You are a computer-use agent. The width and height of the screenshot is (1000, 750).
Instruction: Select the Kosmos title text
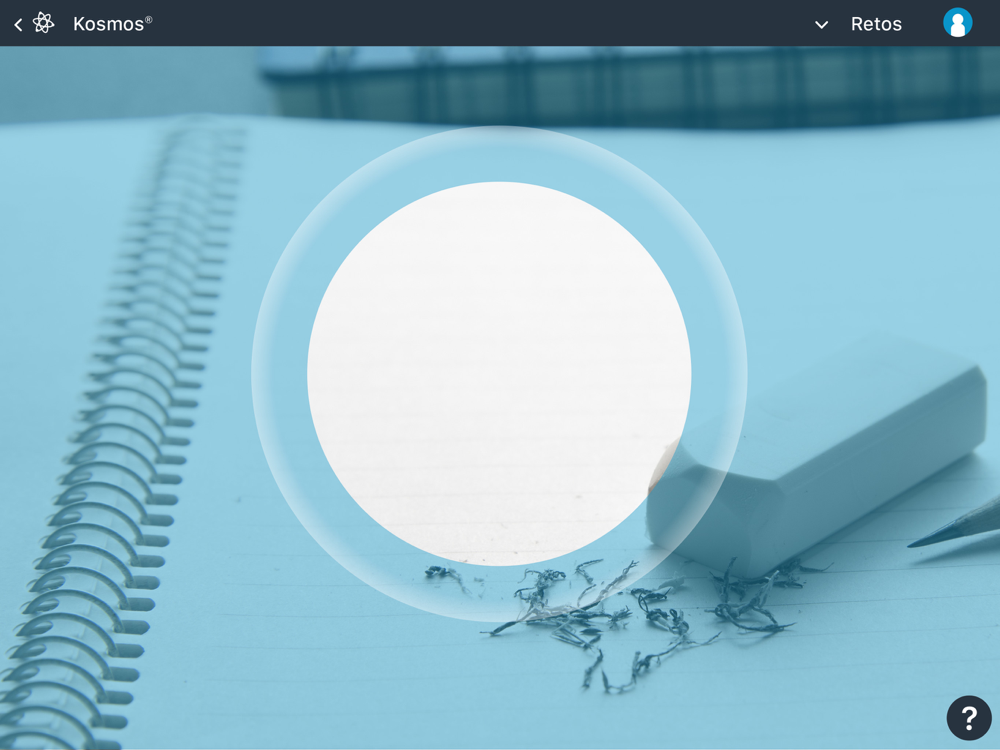click(112, 24)
